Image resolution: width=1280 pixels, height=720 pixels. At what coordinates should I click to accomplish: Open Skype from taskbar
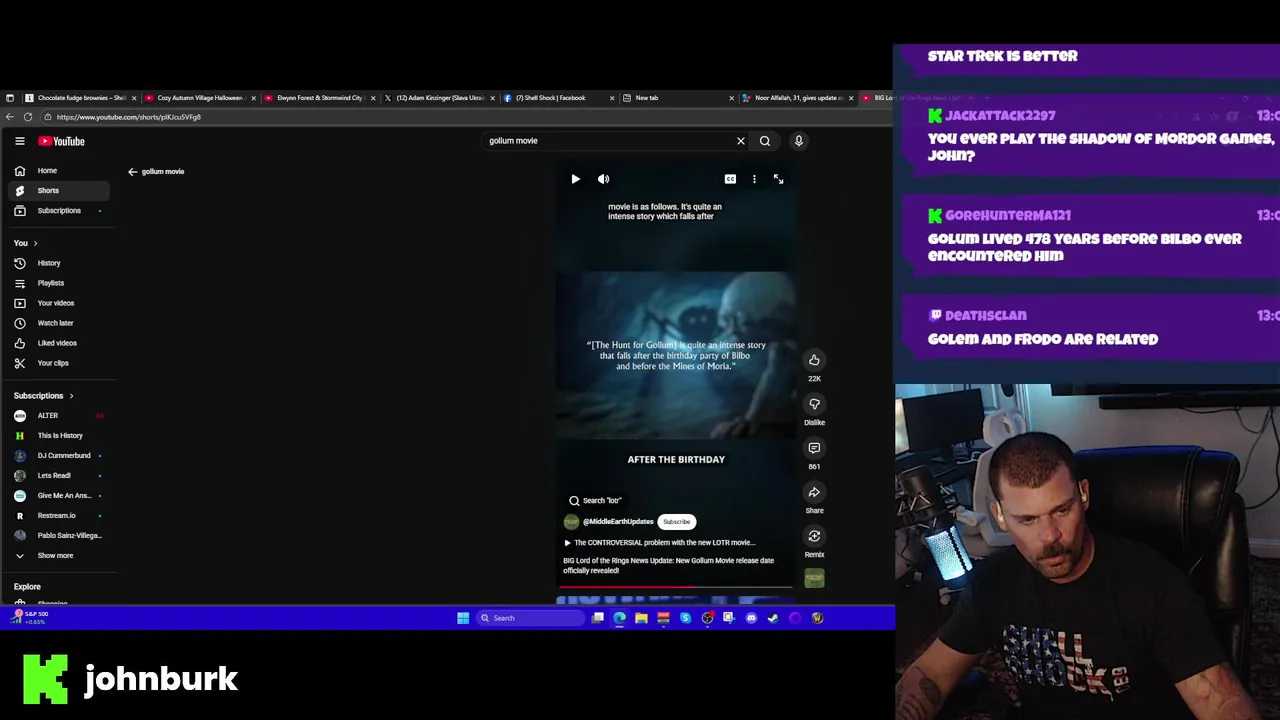[685, 618]
